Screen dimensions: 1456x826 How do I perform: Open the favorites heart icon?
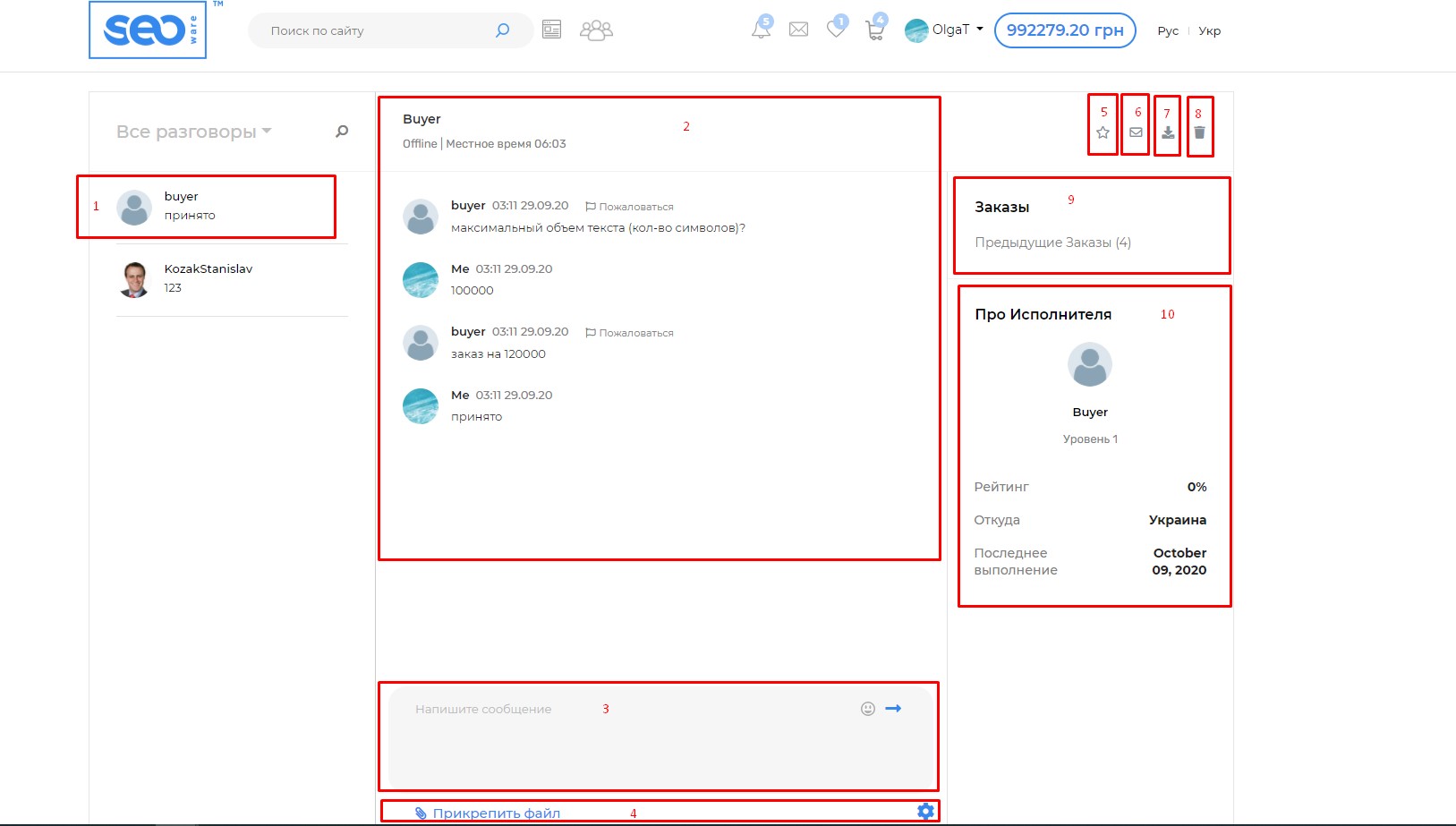click(x=836, y=30)
